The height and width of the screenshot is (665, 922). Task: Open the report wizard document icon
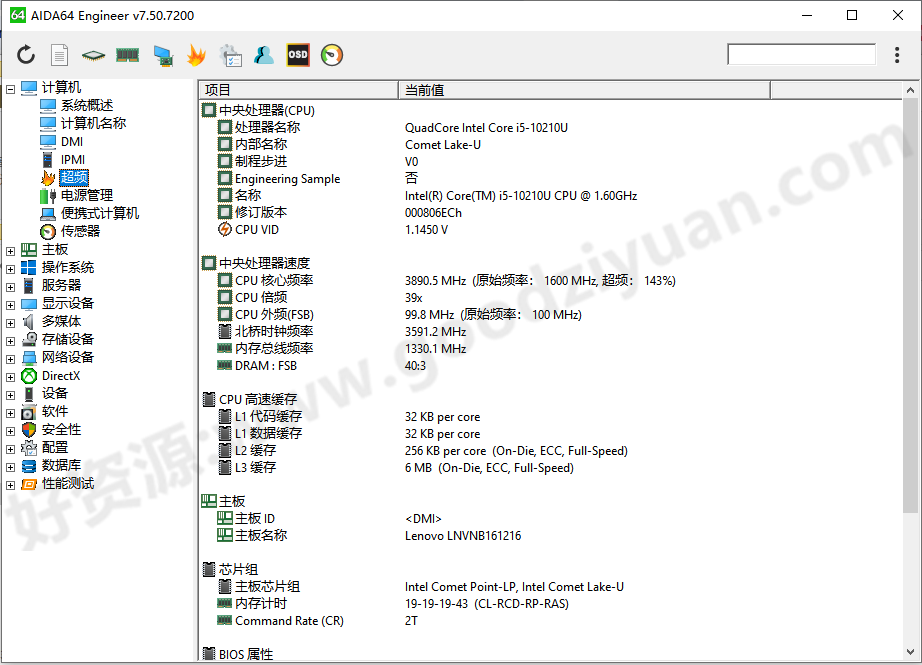tap(60, 55)
